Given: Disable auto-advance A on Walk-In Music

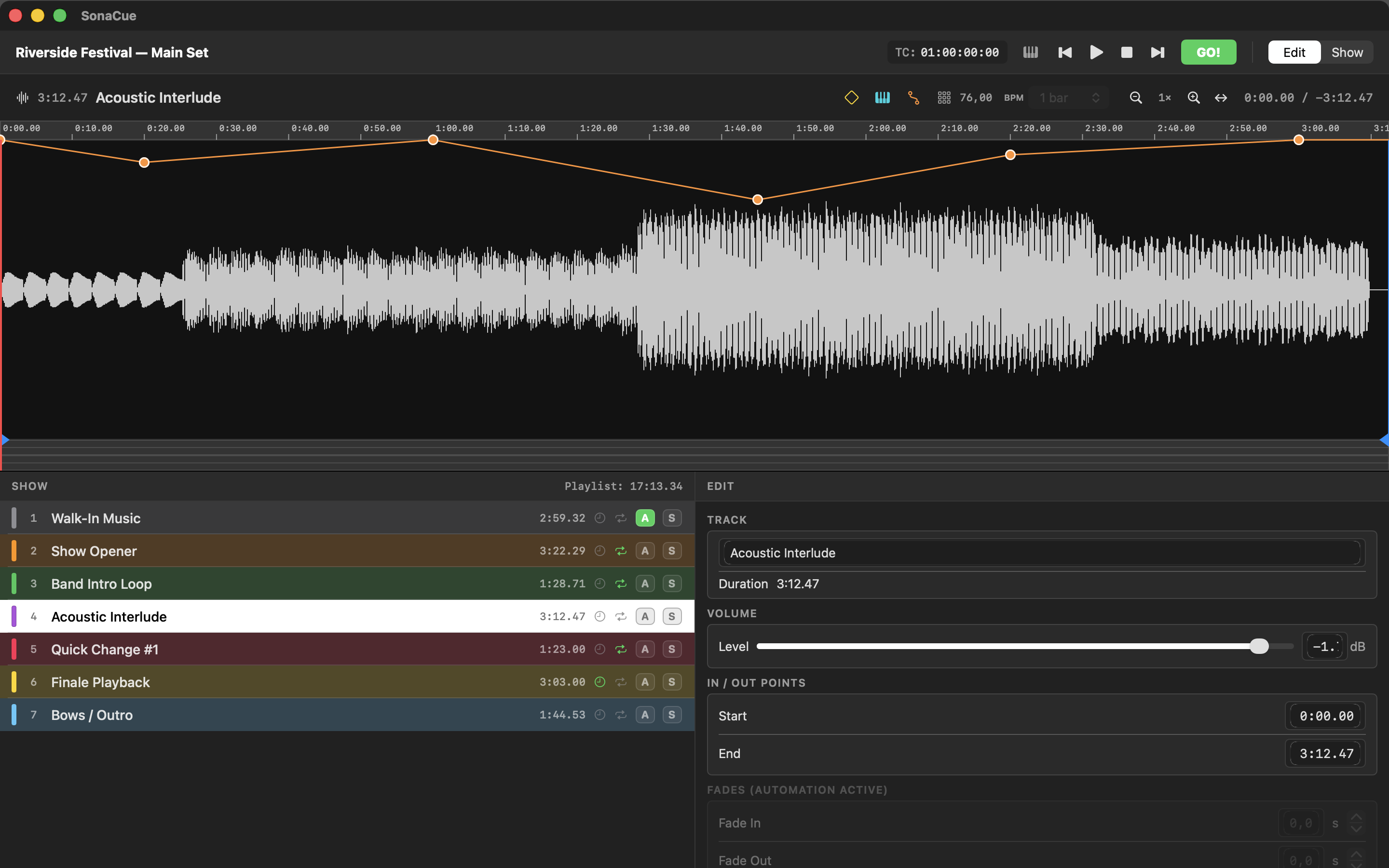Looking at the screenshot, I should 645,518.
